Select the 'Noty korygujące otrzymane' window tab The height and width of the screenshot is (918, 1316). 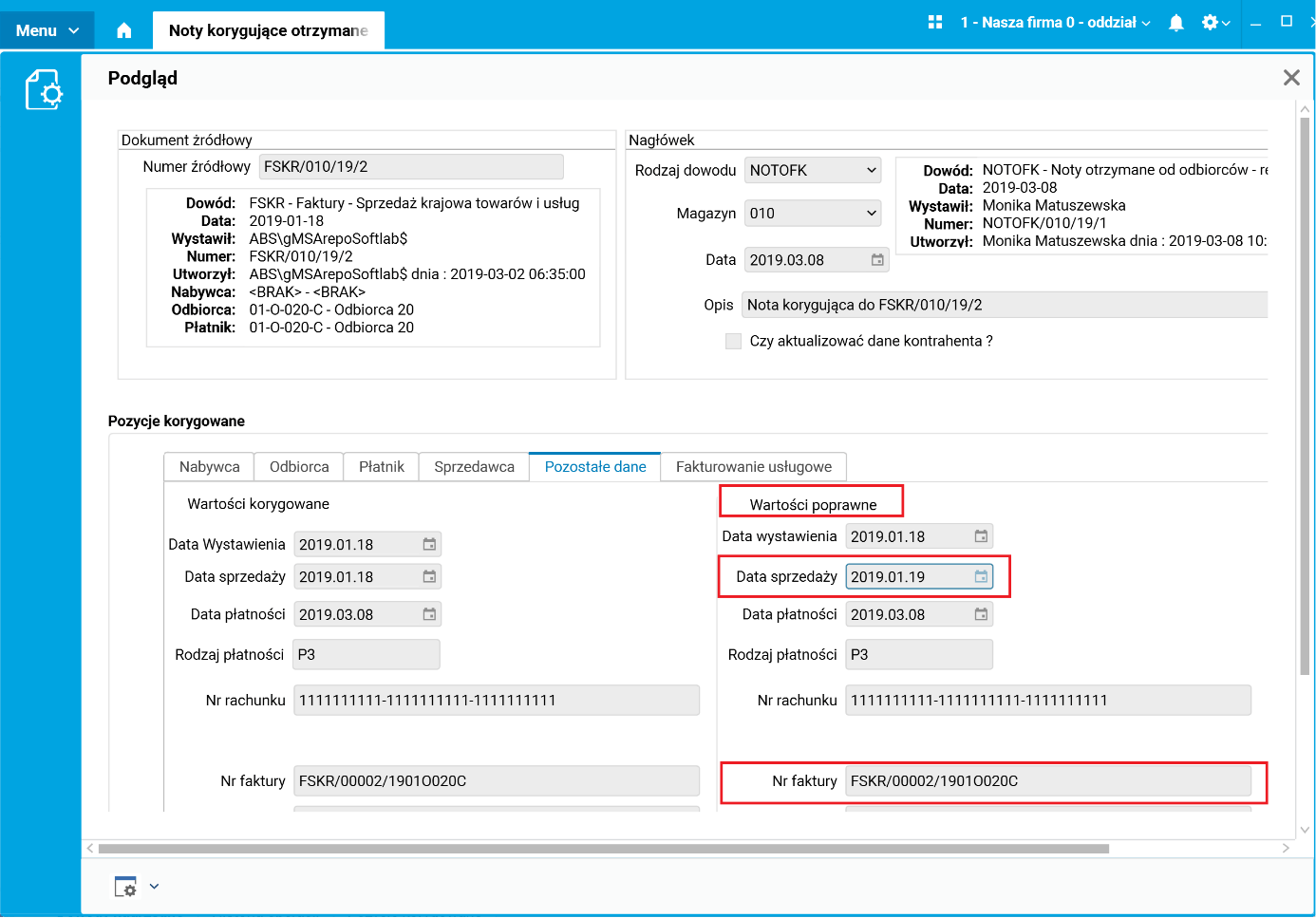[x=269, y=30]
